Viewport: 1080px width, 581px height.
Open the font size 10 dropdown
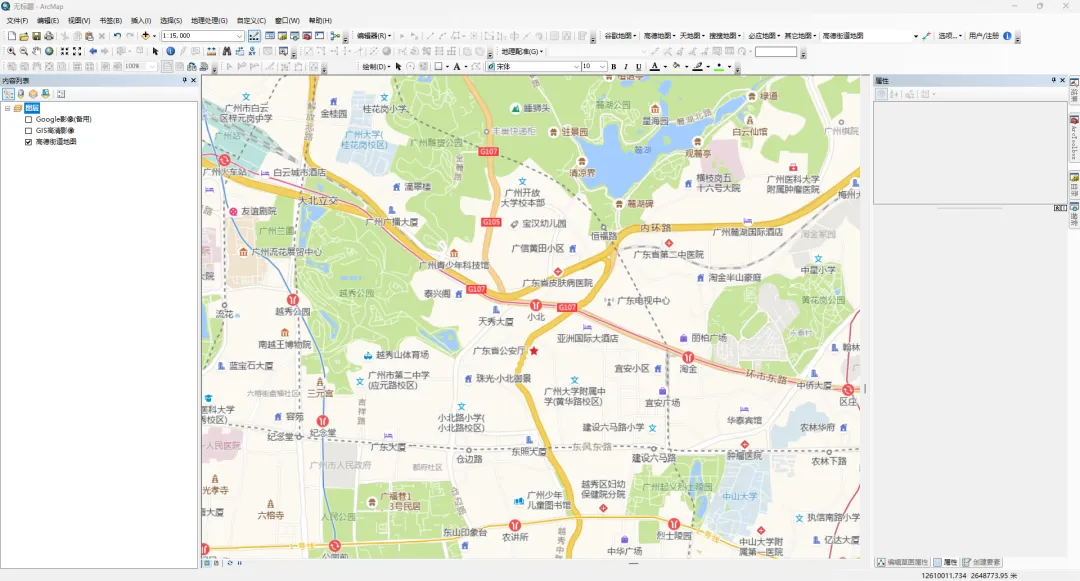tap(603, 67)
